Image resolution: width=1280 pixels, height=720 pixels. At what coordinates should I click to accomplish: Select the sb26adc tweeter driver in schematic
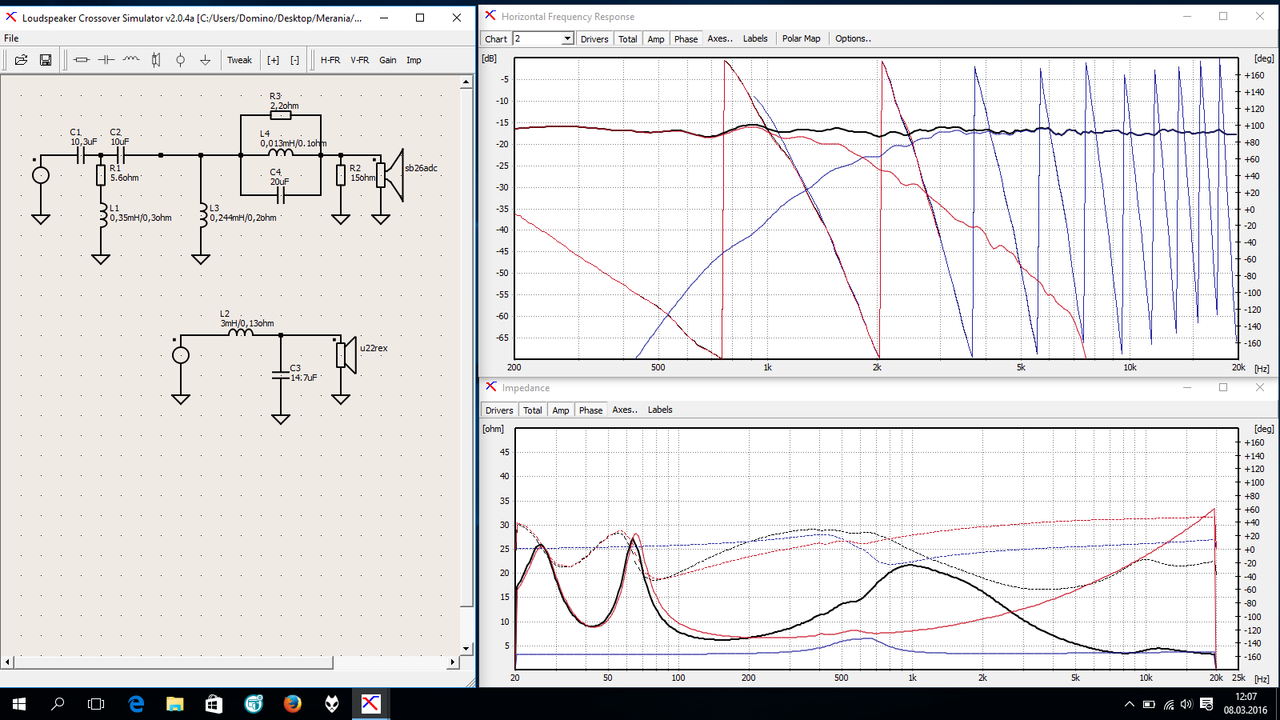(388, 175)
